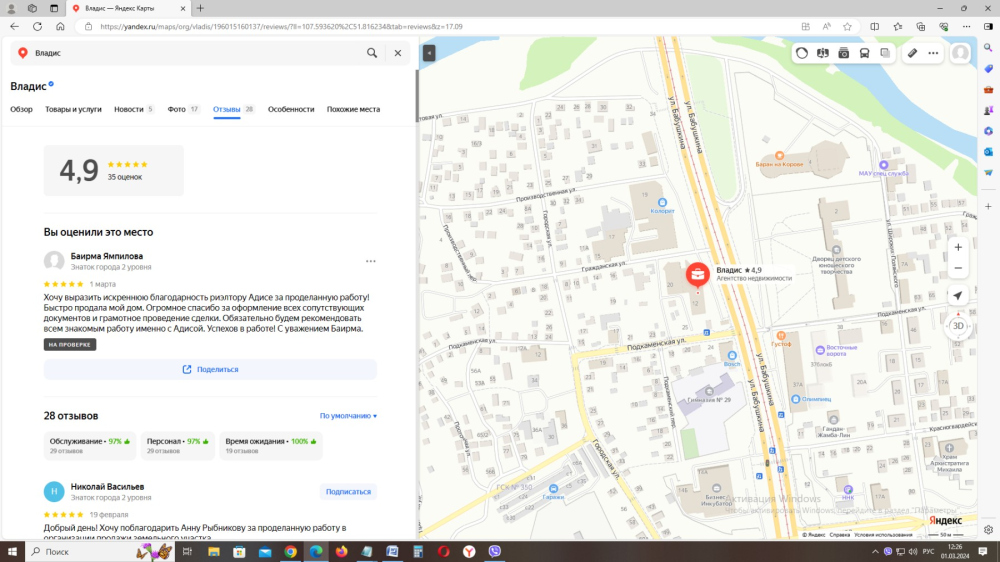Zoom out on the map

[x=958, y=269]
